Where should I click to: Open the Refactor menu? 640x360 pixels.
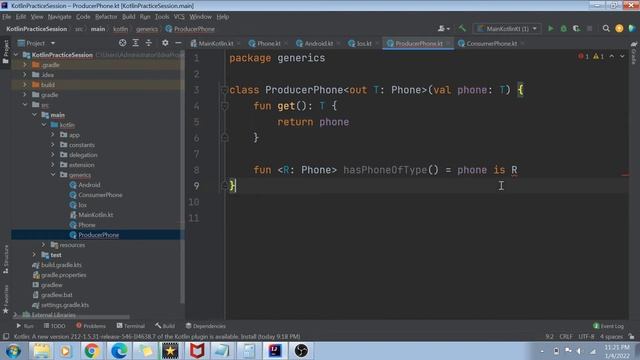click(x=106, y=17)
